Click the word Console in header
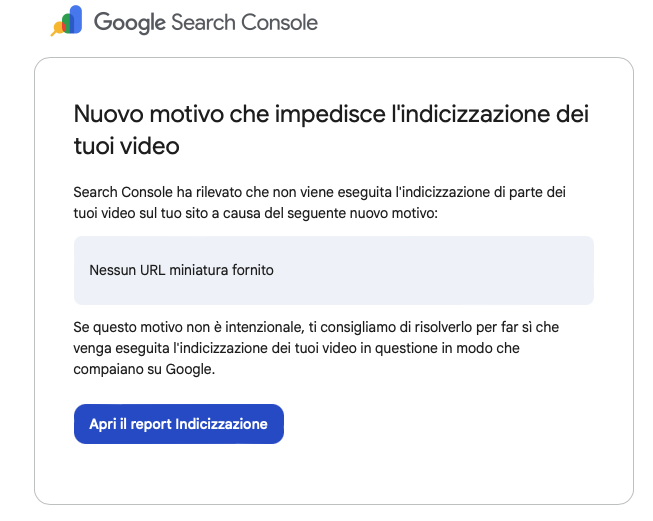653x521 pixels. tap(279, 22)
